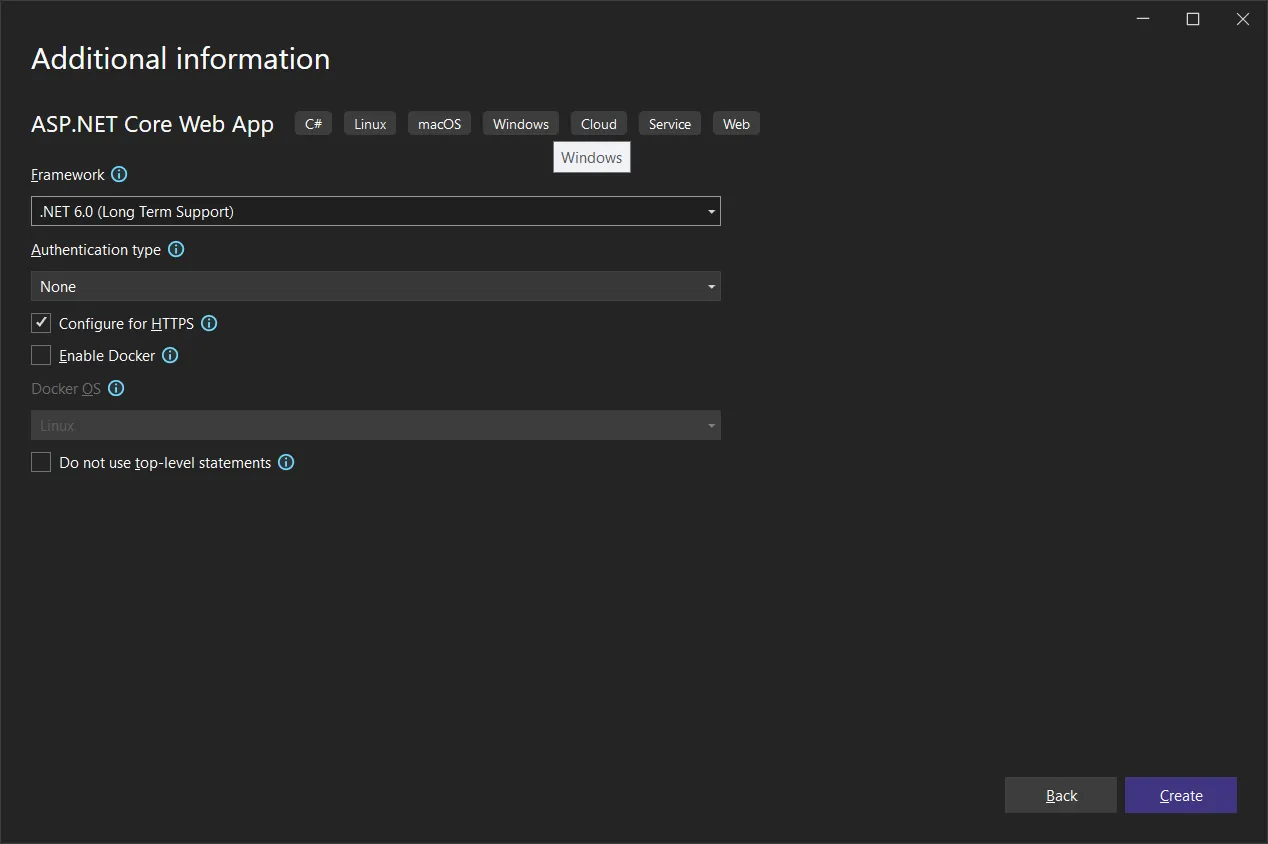
Task: Click the Authentication type label
Action: [96, 249]
